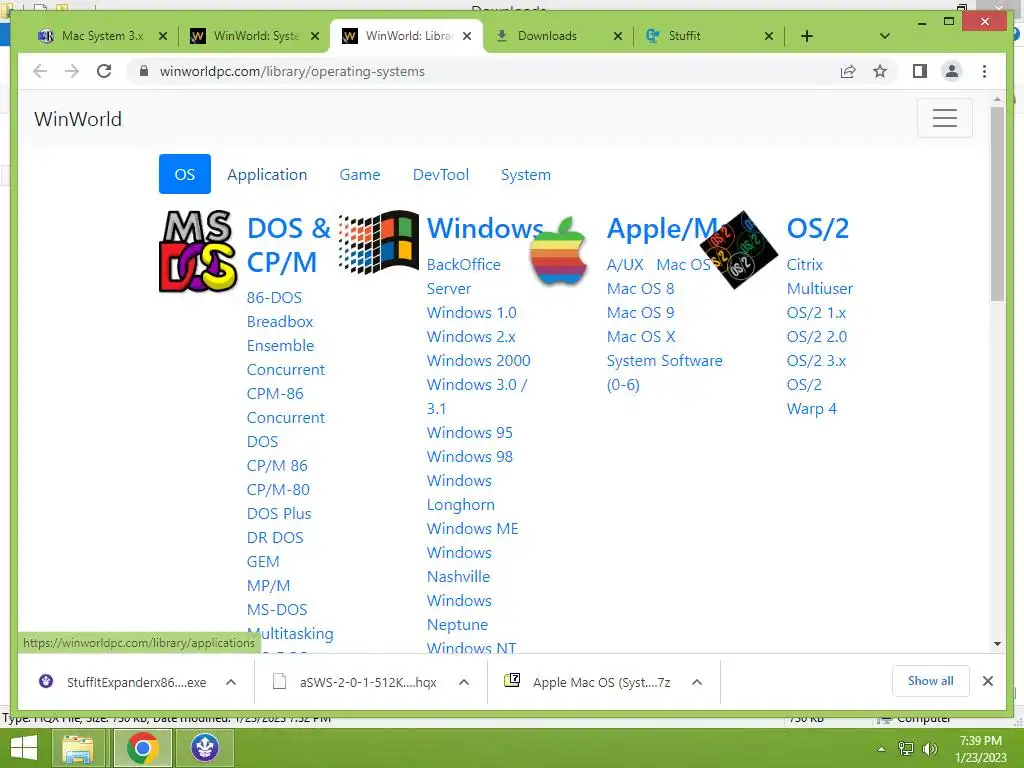Open the third taskbar app icon
The image size is (1024, 768).
(x=204, y=748)
